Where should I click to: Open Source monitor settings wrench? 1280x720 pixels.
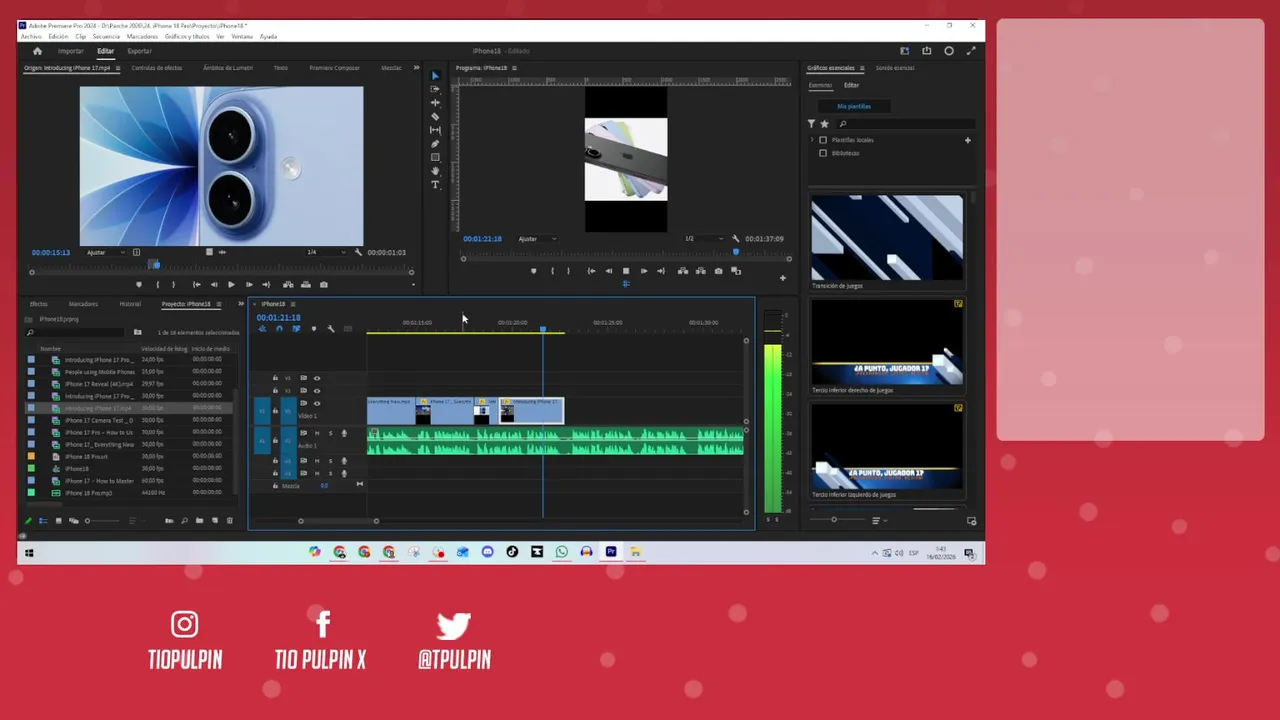357,252
